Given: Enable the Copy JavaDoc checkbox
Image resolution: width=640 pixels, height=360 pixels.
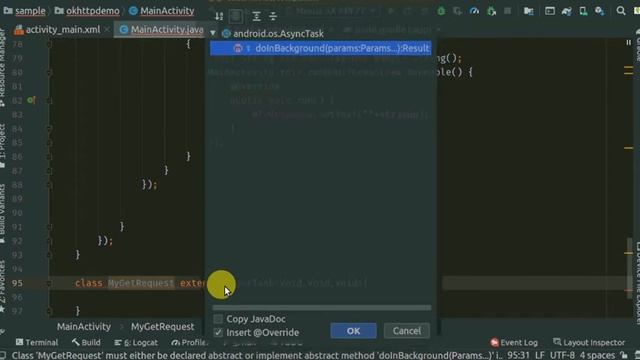Looking at the screenshot, I should point(218,319).
